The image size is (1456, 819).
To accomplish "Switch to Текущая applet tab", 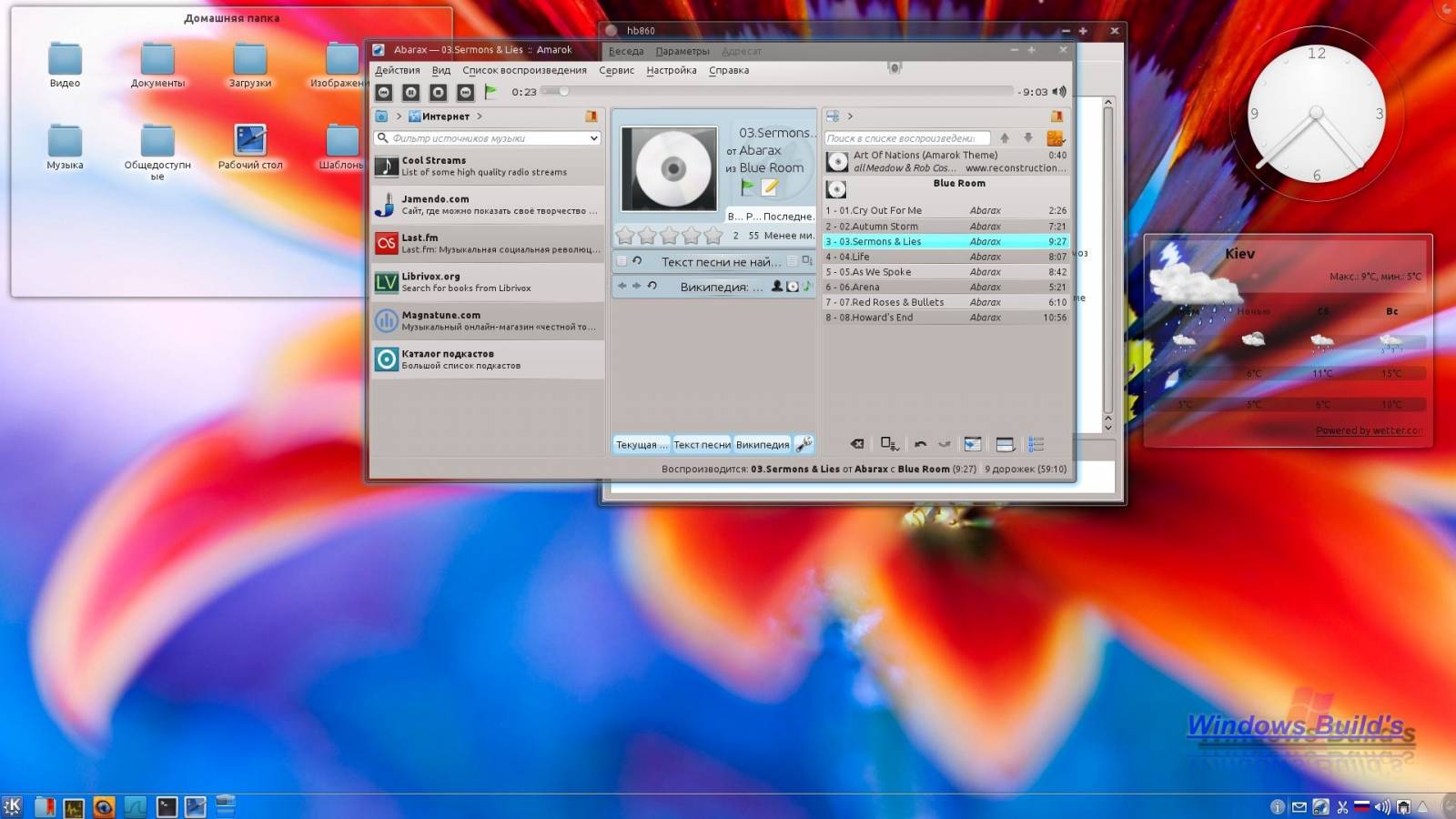I will pos(642,444).
